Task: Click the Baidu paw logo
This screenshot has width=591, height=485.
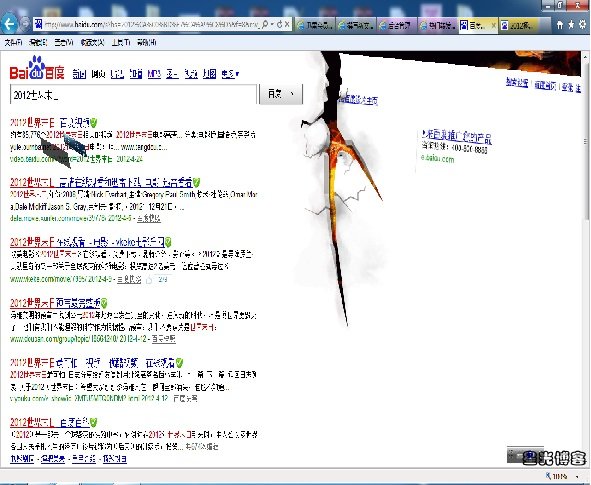Action: 37,68
